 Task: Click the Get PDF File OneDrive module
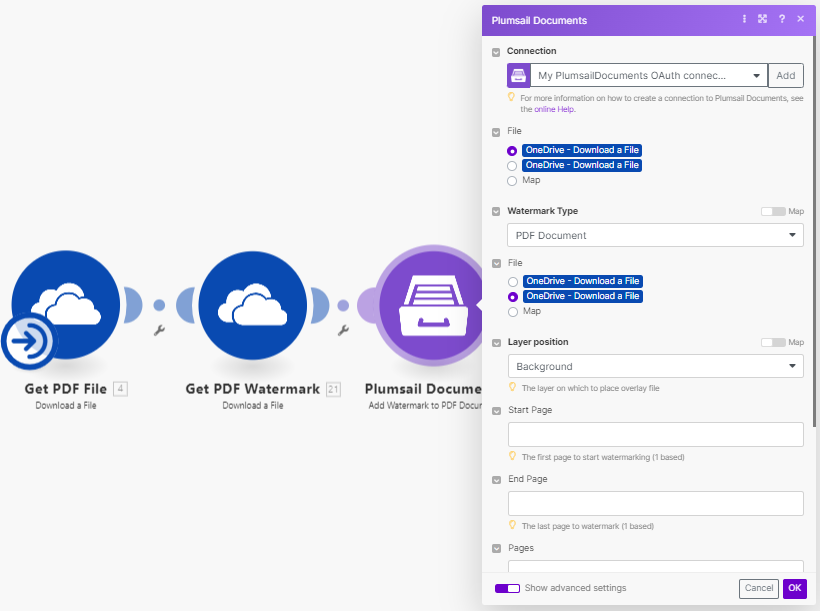click(x=66, y=305)
